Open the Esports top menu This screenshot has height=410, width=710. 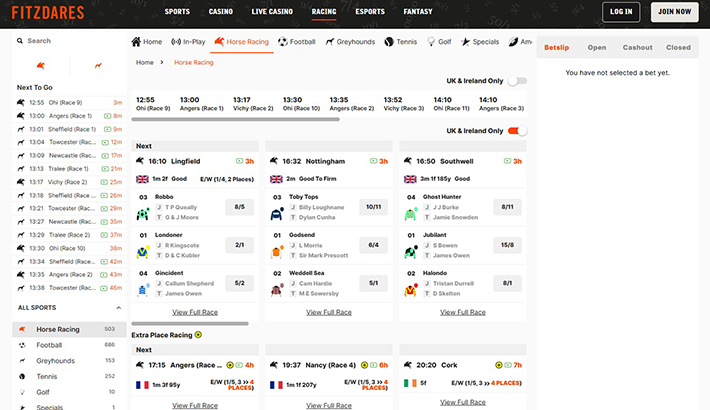tap(370, 12)
